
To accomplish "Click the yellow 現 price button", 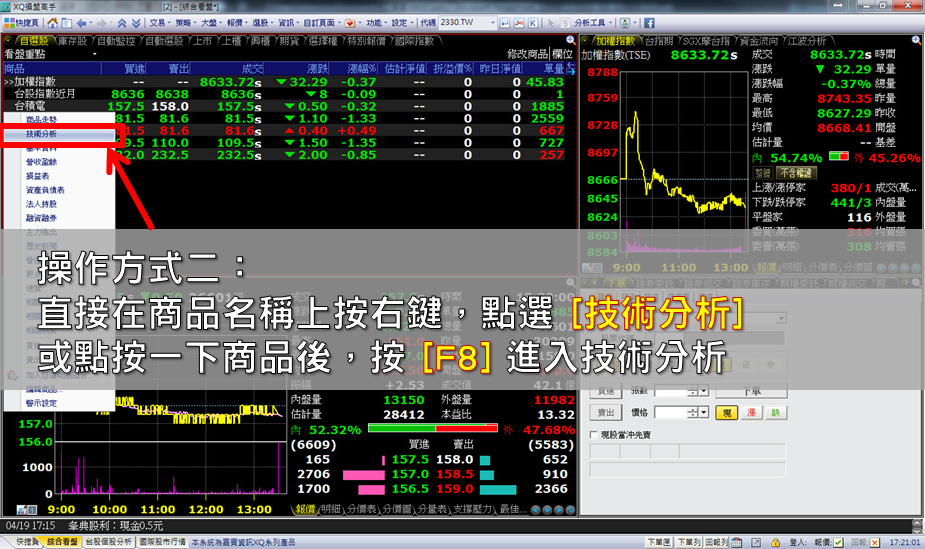I will pos(729,412).
